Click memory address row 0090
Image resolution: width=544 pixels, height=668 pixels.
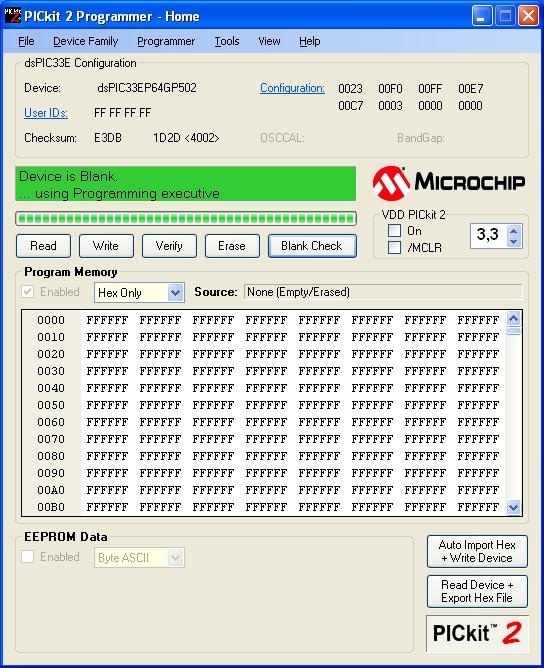click(51, 473)
